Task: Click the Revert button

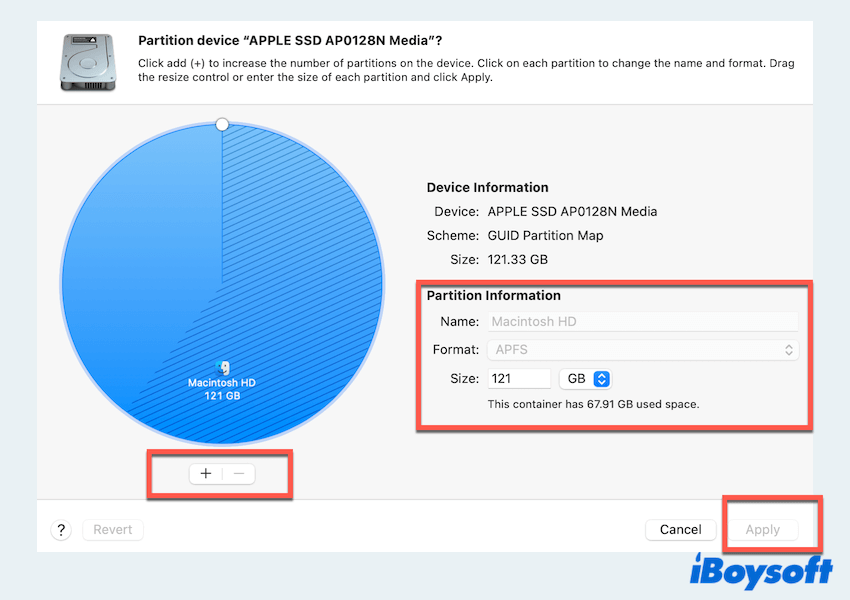Action: point(113,530)
